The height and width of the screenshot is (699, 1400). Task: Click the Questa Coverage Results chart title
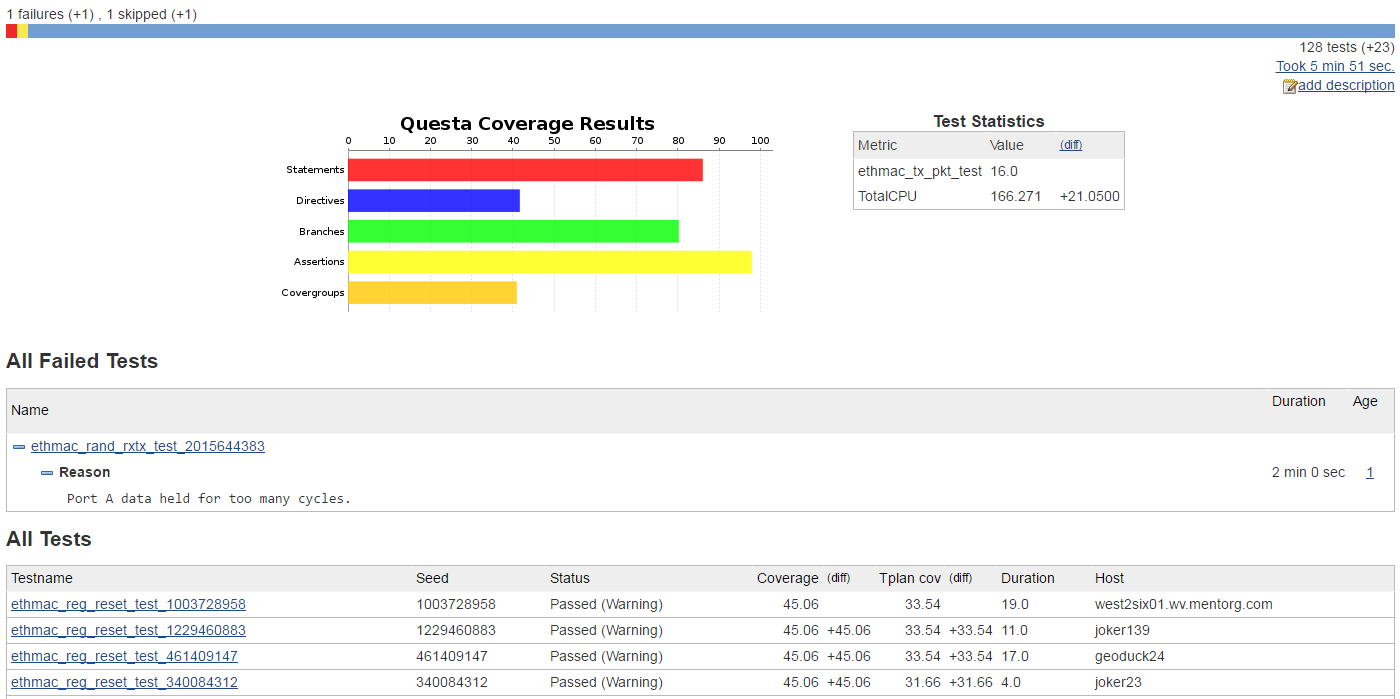coord(527,124)
